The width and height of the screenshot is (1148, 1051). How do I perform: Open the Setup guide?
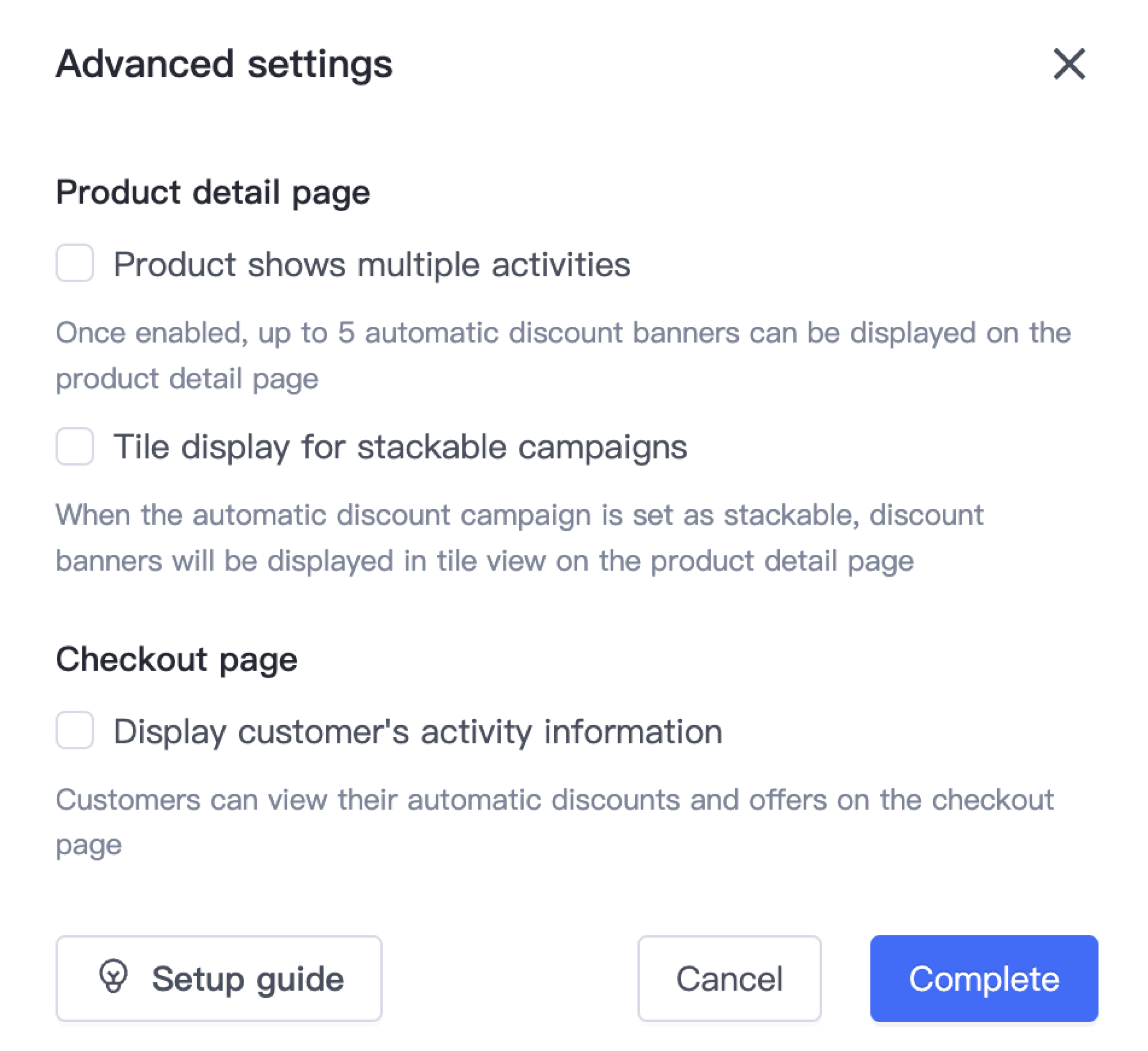point(219,978)
